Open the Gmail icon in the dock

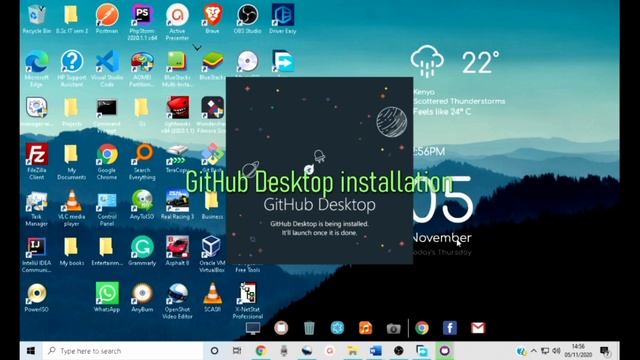click(478, 328)
